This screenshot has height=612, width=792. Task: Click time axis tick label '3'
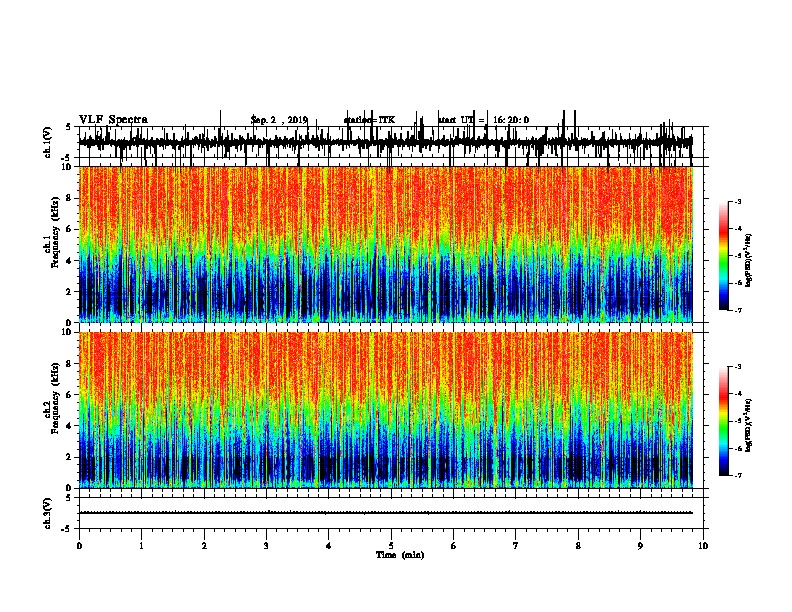(x=266, y=546)
